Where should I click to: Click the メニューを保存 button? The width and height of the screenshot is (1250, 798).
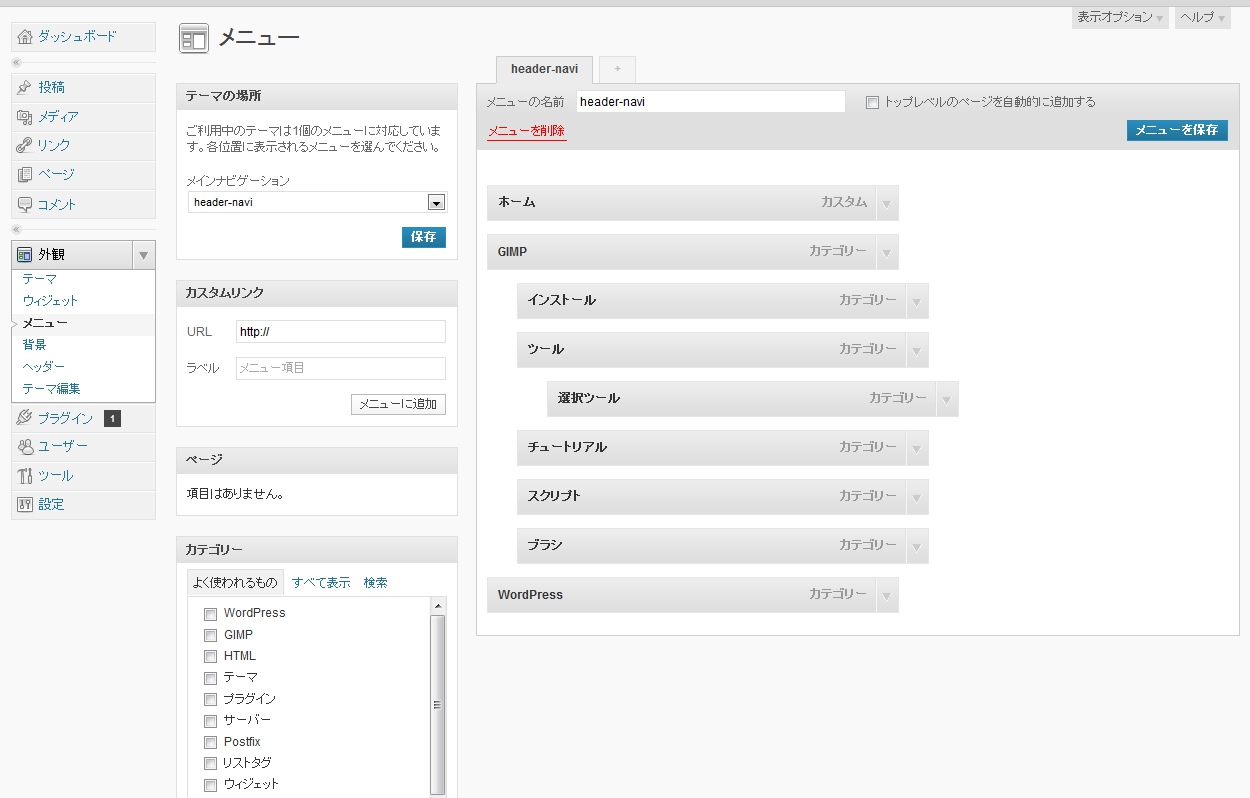(1177, 130)
